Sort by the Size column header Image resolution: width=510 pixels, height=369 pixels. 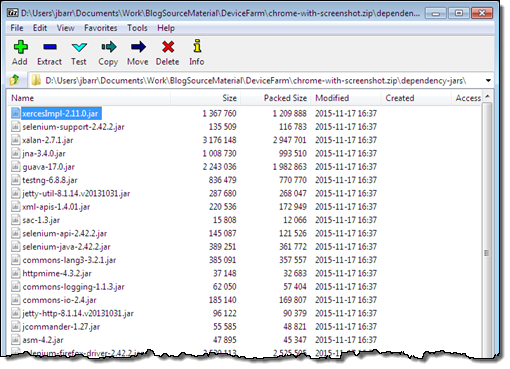pos(206,98)
